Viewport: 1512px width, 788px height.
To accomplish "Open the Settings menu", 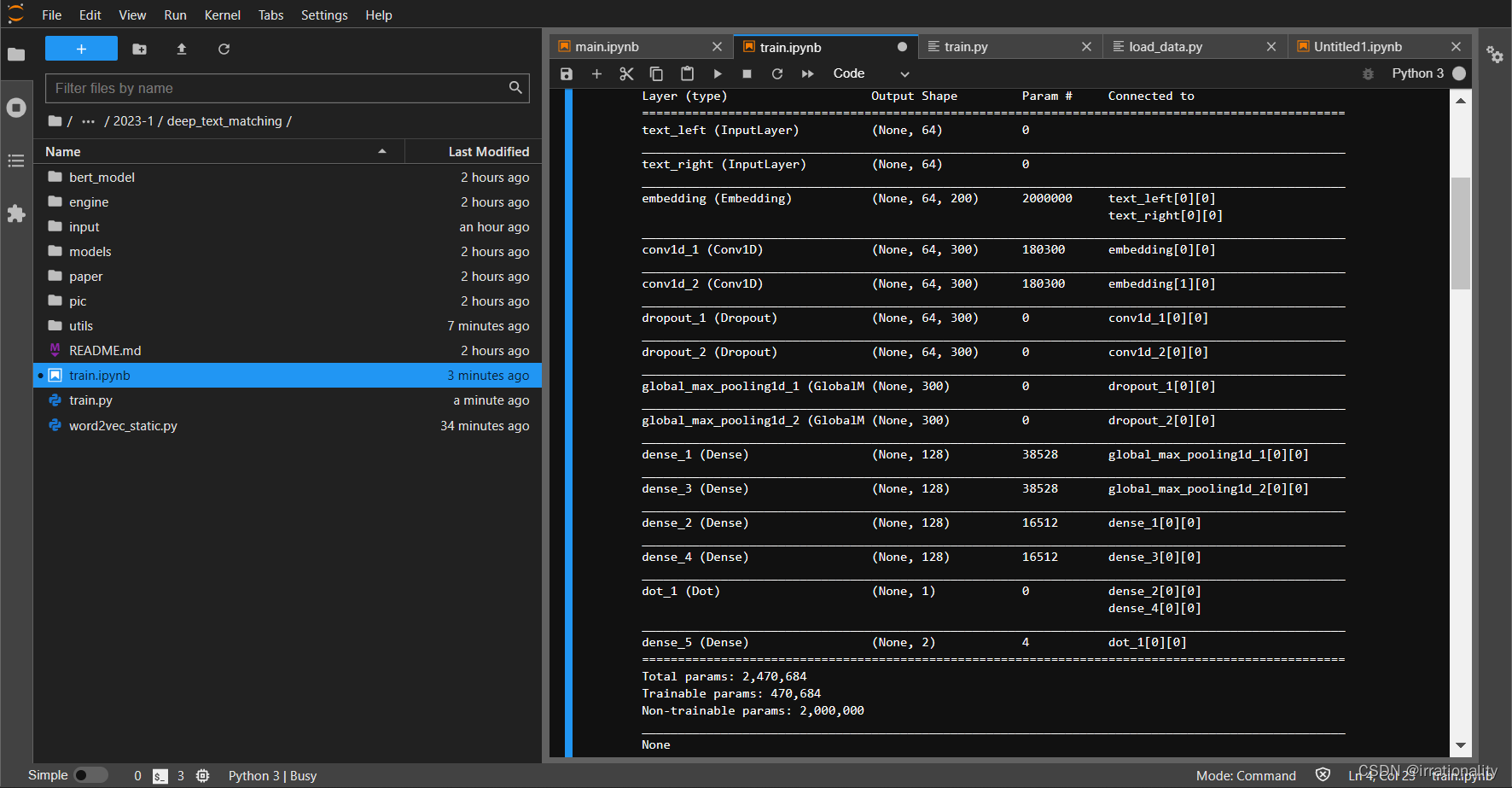I will (324, 15).
